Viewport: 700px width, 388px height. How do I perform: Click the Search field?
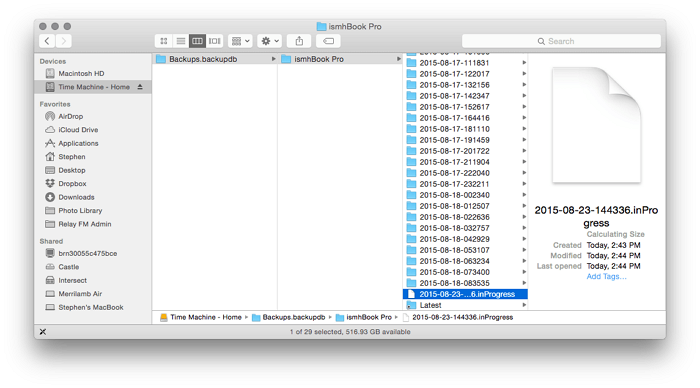pyautogui.click(x=561, y=41)
